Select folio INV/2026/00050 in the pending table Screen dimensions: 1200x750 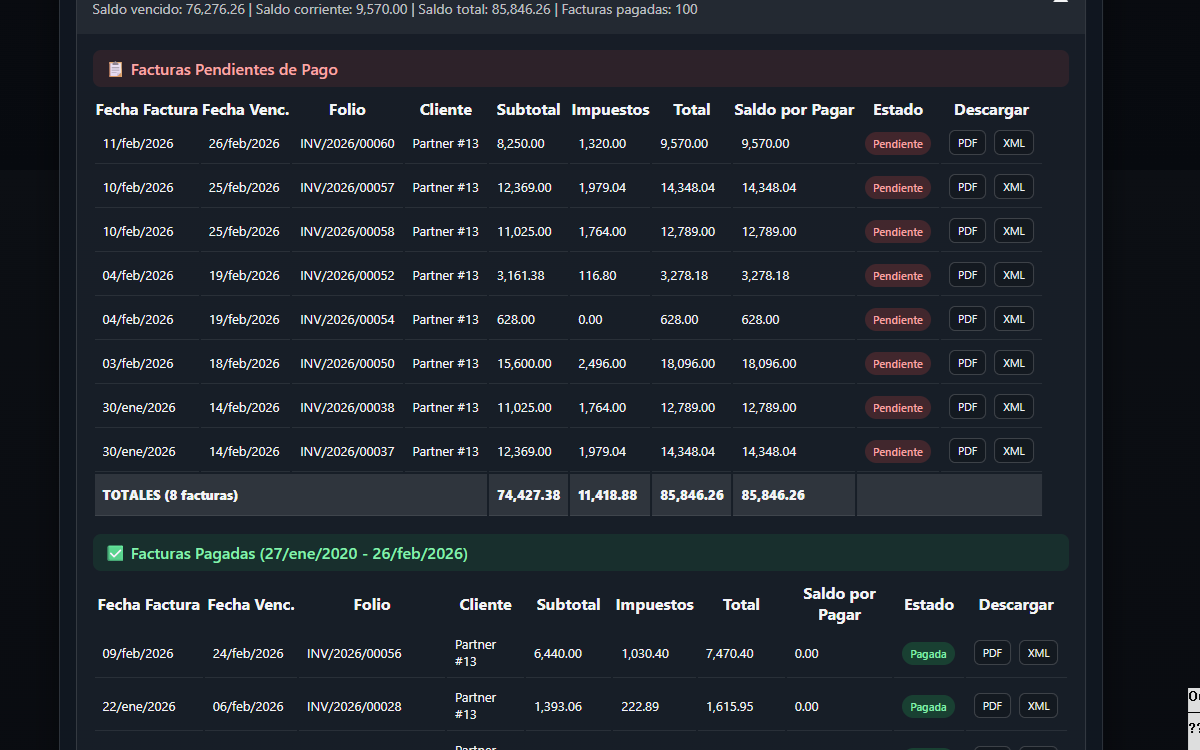coord(347,364)
